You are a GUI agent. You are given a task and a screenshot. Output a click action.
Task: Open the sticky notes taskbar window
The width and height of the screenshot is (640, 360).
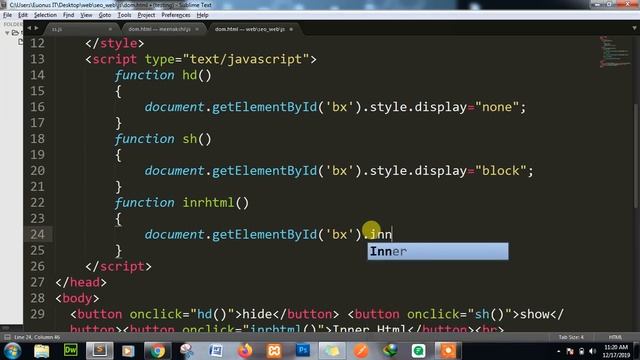coord(332,351)
